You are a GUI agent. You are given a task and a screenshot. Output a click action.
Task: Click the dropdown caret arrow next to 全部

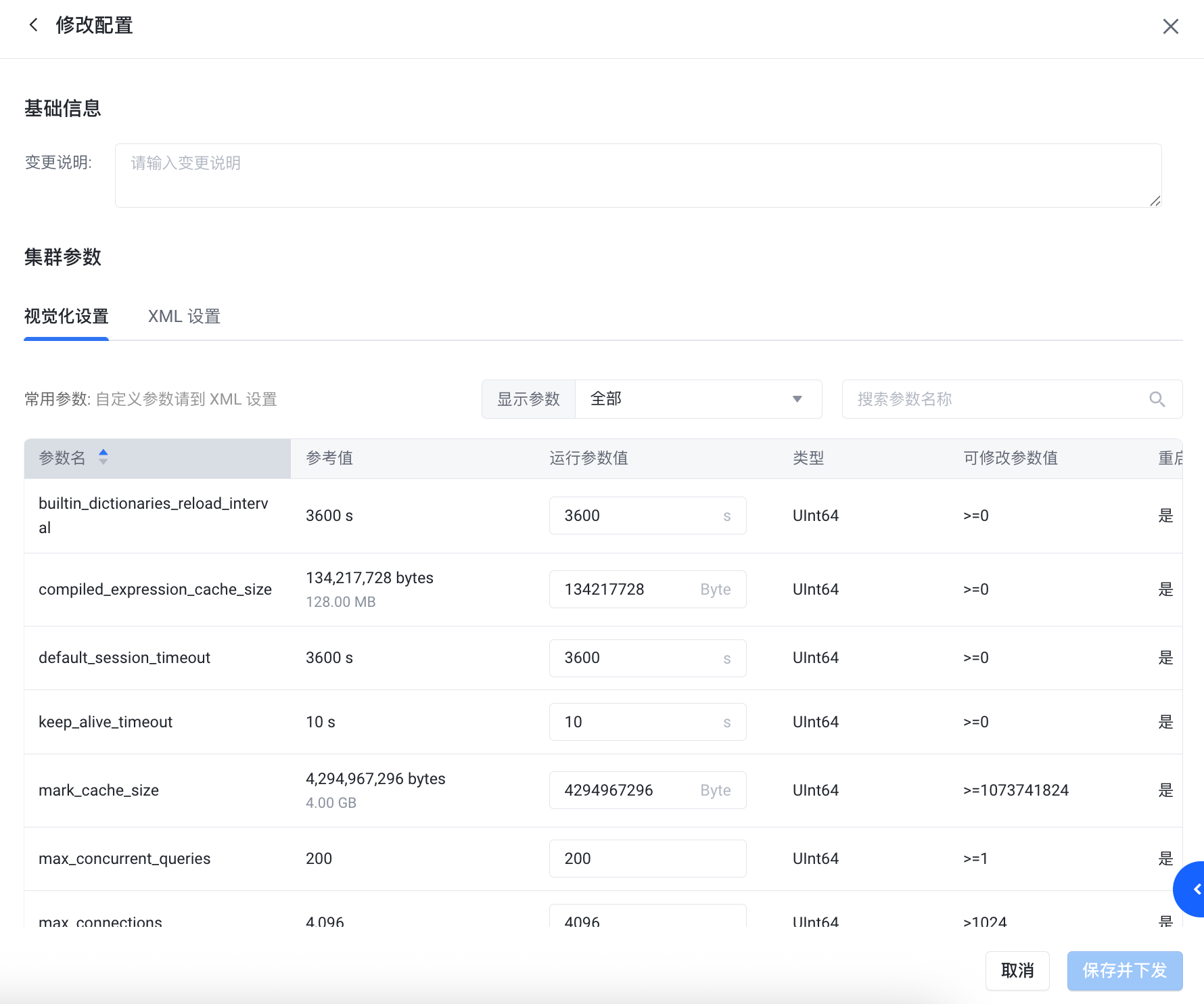coord(797,399)
